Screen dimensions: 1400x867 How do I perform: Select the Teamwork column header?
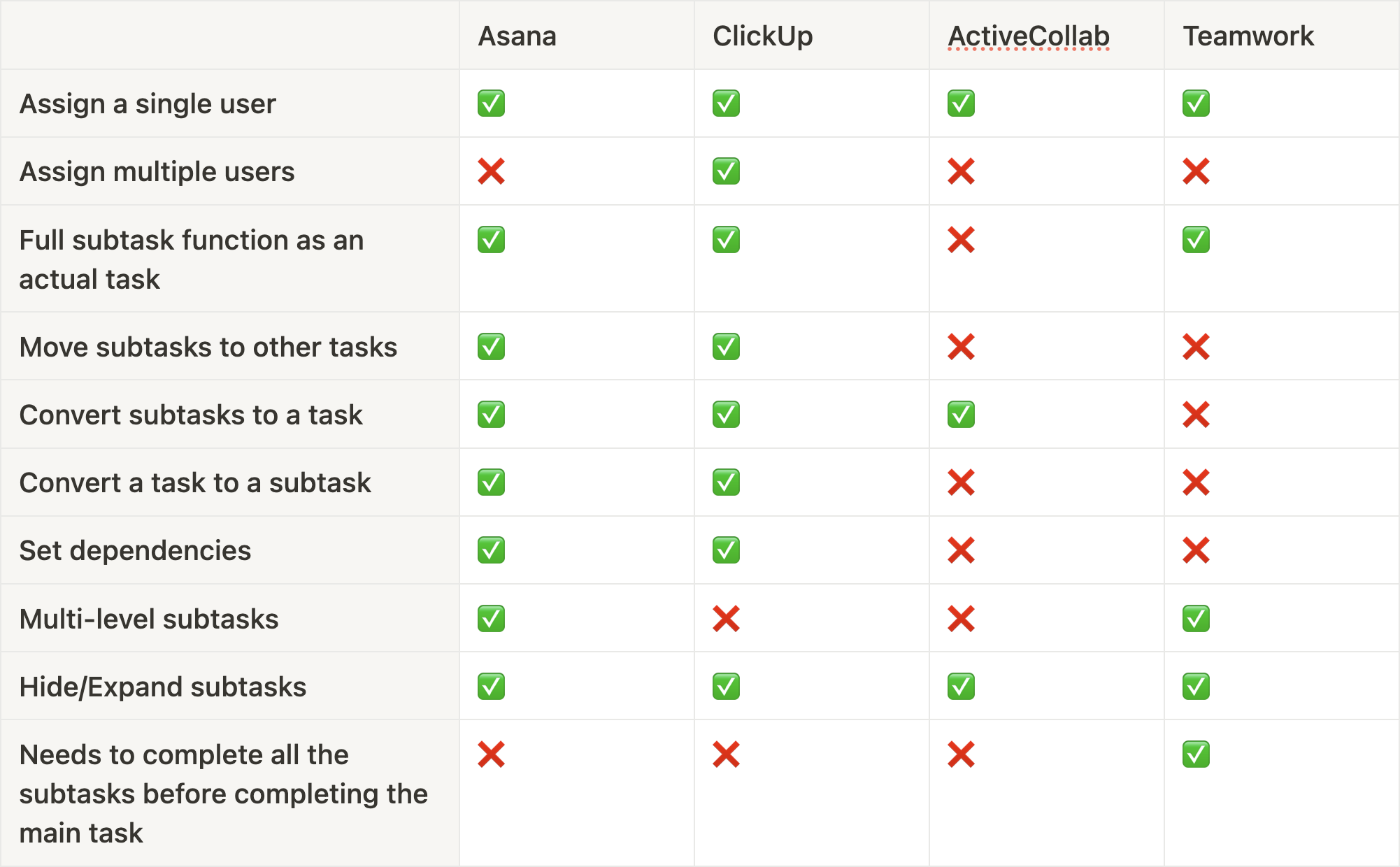(1248, 36)
